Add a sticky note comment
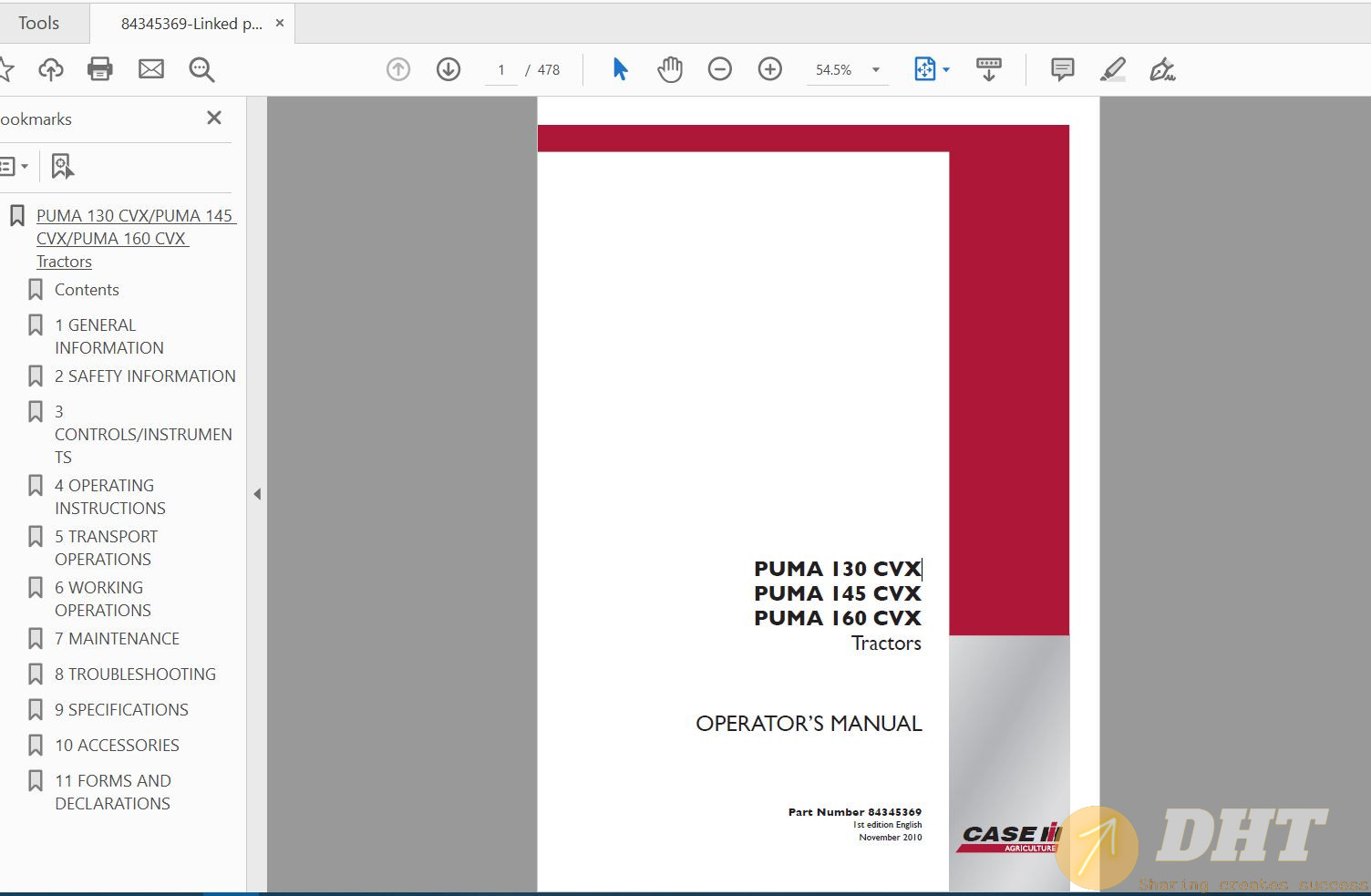The width and height of the screenshot is (1371, 896). [x=1062, y=69]
